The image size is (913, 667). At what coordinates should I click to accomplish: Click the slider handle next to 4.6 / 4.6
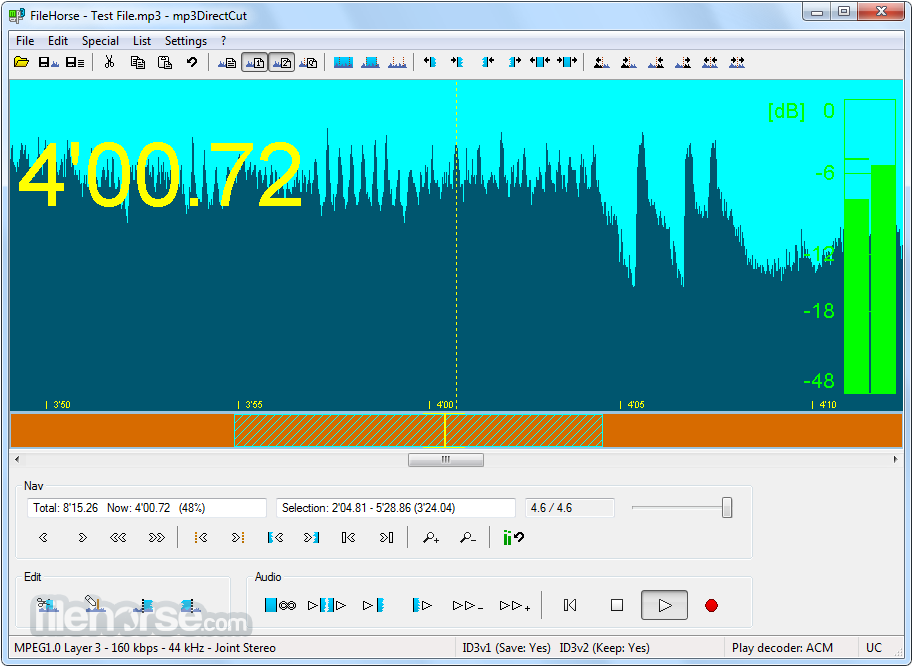click(x=727, y=508)
